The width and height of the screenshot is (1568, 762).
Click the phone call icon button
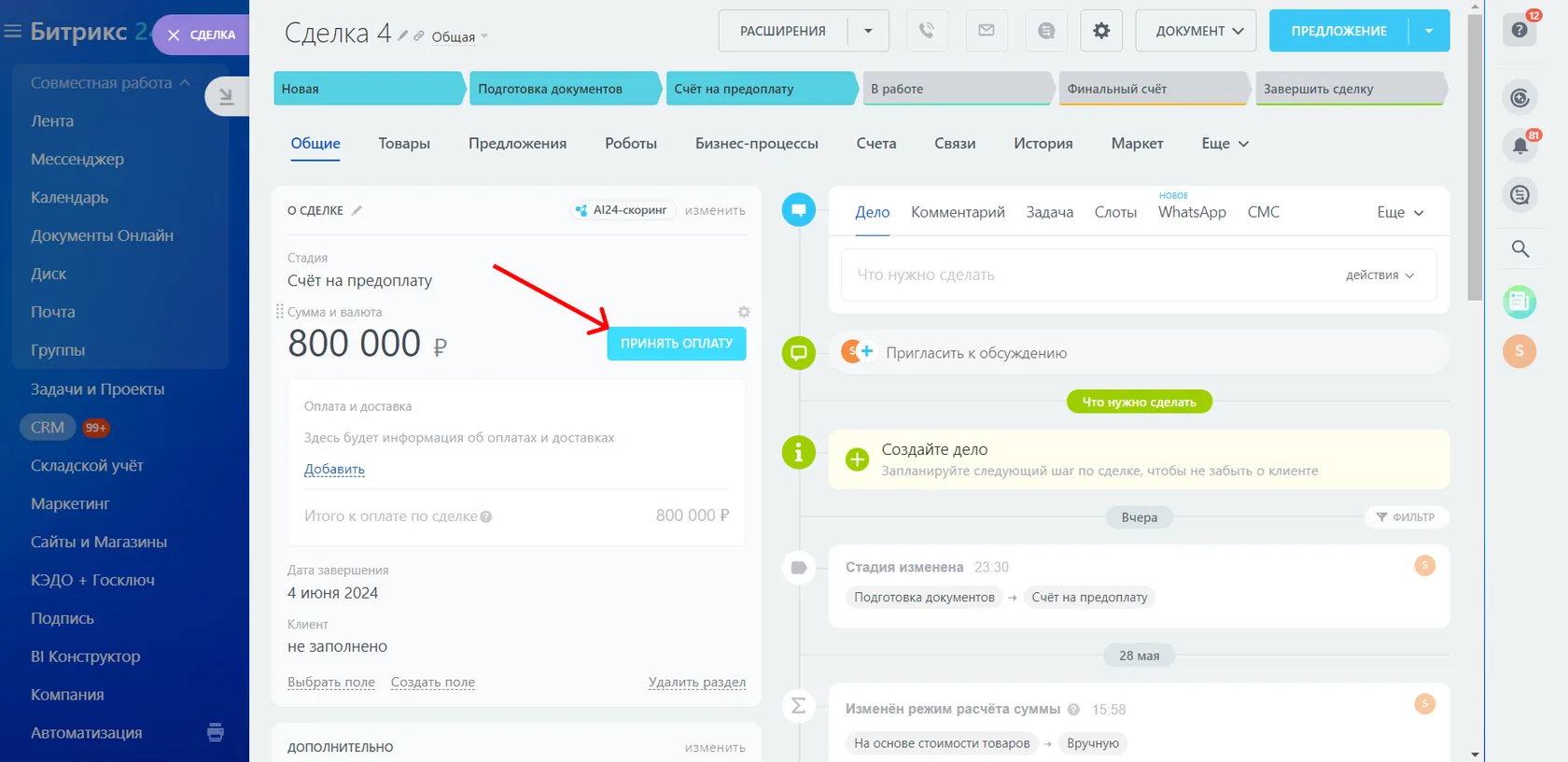pos(926,31)
